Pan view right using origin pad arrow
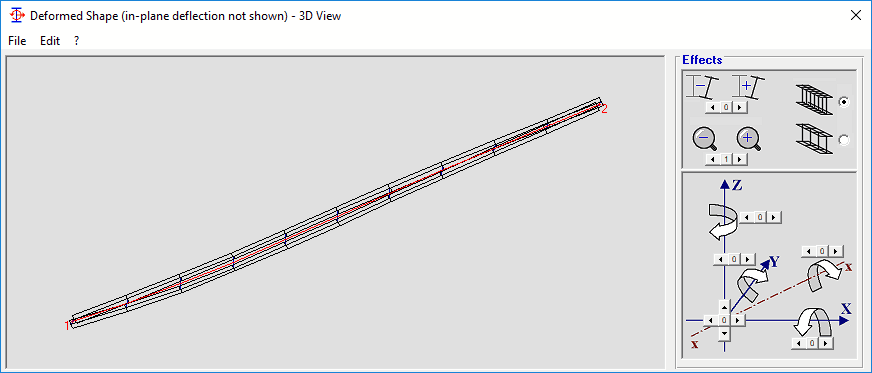This screenshot has width=872, height=373. pos(738,320)
